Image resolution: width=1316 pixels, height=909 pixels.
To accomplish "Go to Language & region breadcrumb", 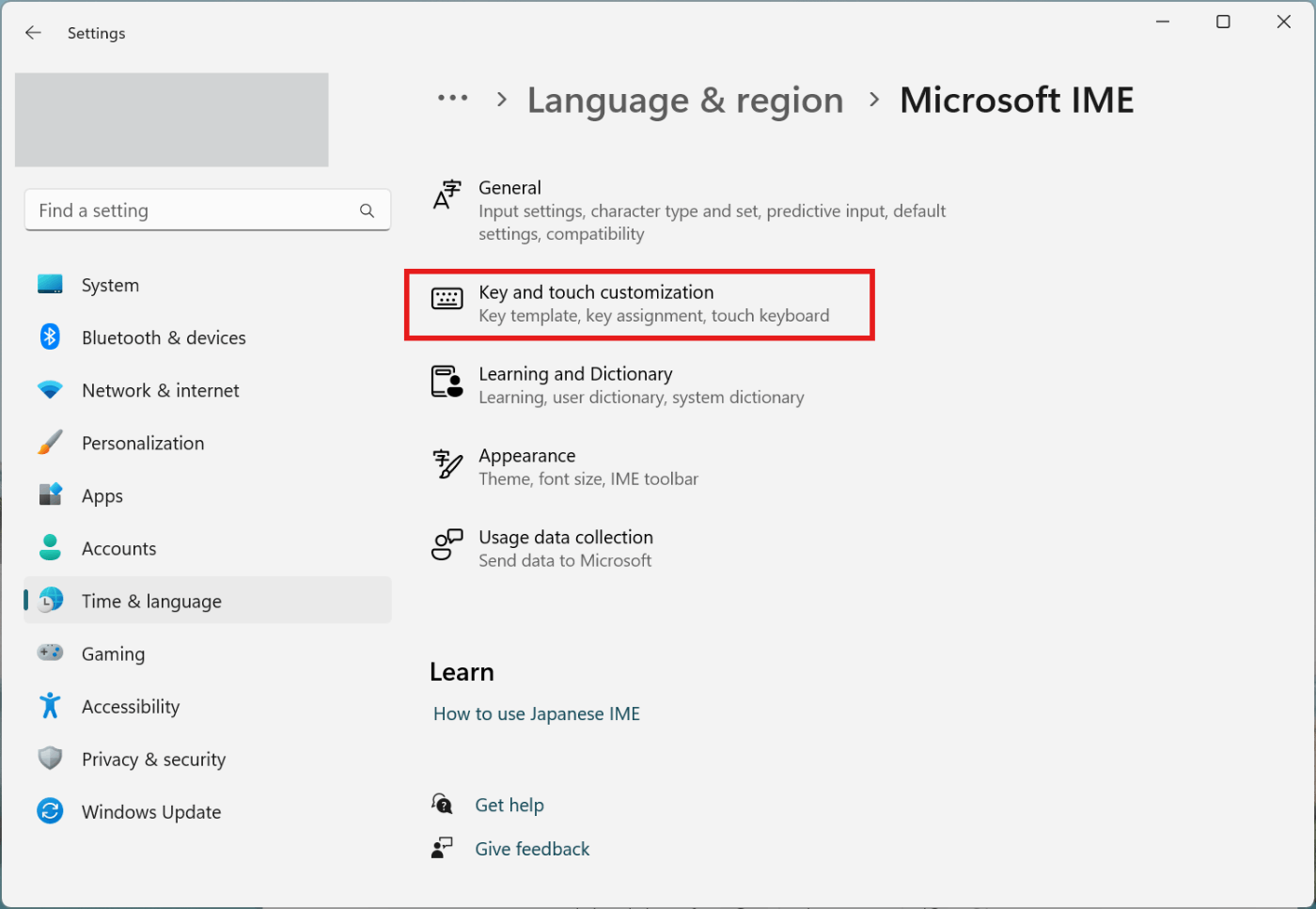I will 685,101.
